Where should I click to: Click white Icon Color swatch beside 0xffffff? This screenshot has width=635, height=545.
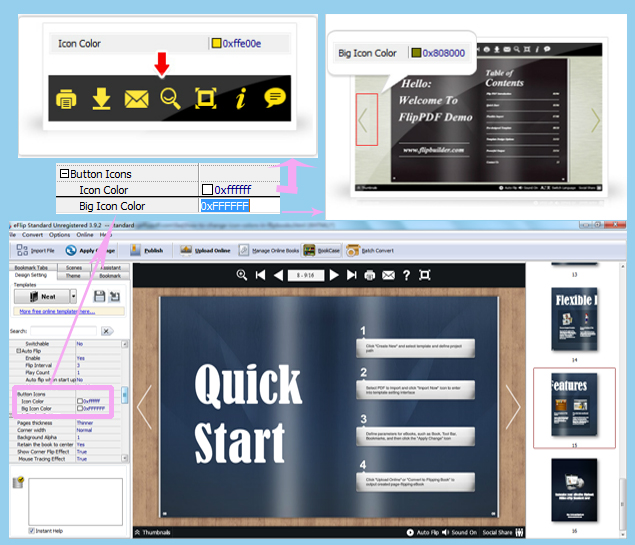pos(207,189)
